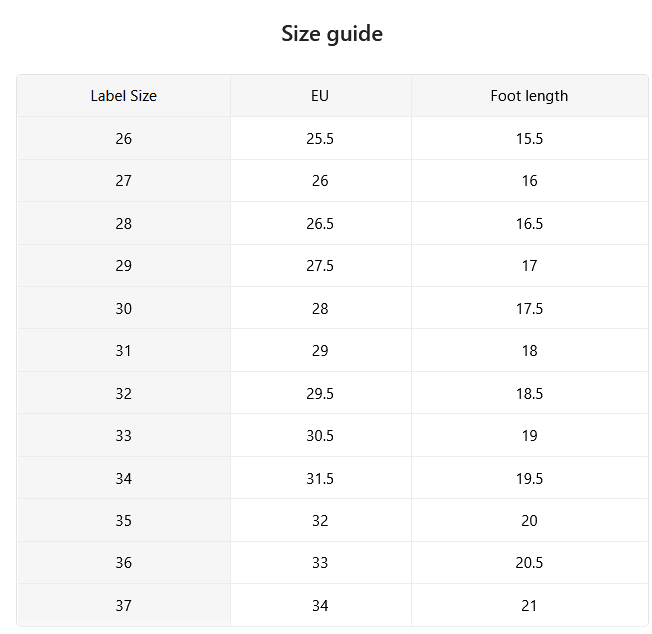
Task: Click foot length 20.5 cell
Action: 529,563
